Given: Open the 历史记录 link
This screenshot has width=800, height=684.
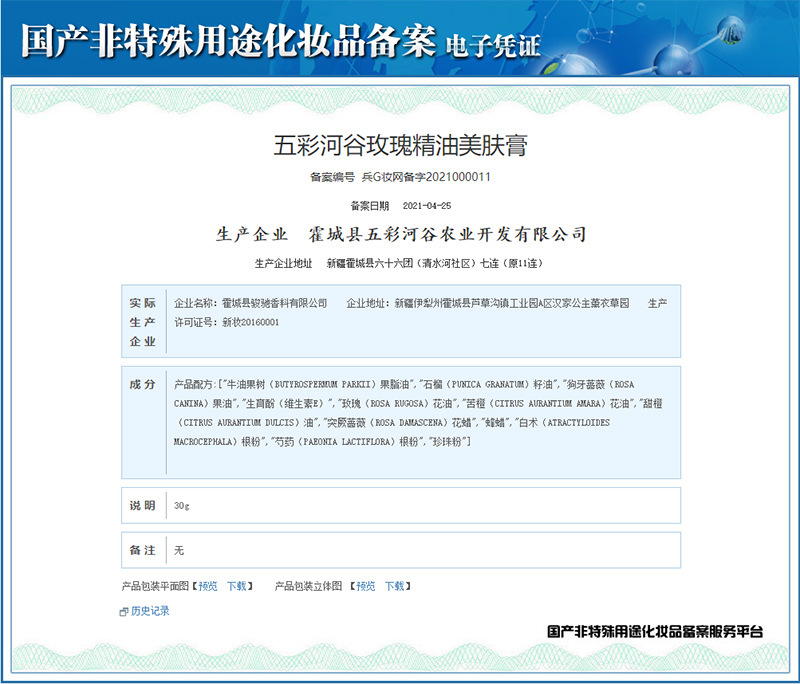Looking at the screenshot, I should pyautogui.click(x=150, y=611).
